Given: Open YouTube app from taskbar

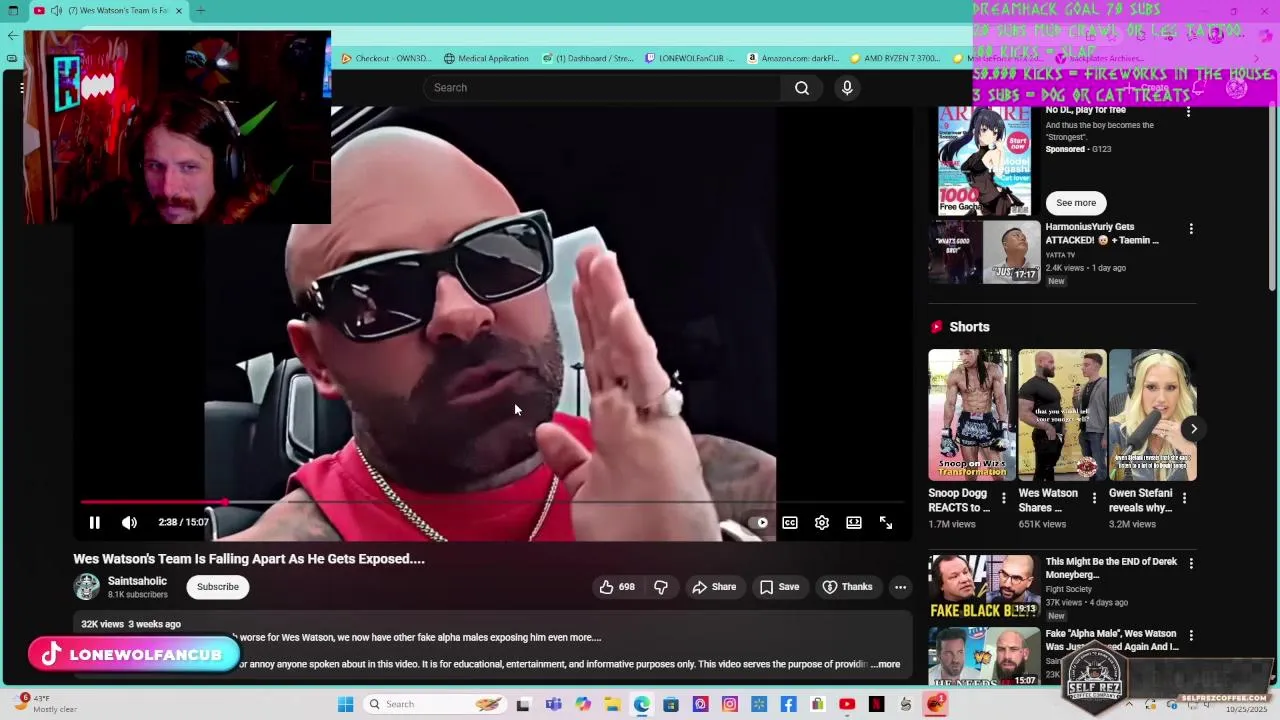Looking at the screenshot, I should coord(847,704).
